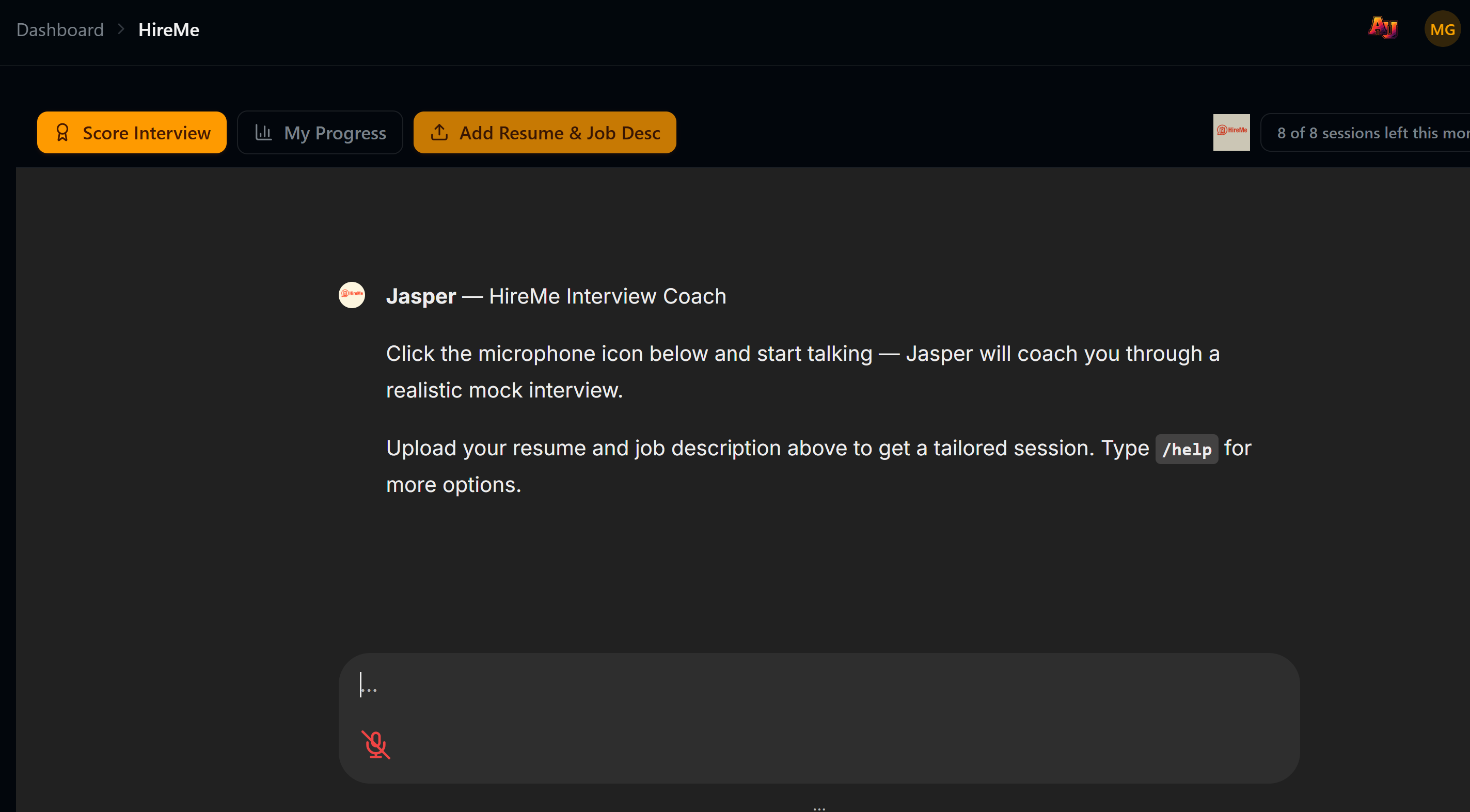Toggle the muted microphone icon
1470x812 pixels.
(375, 745)
